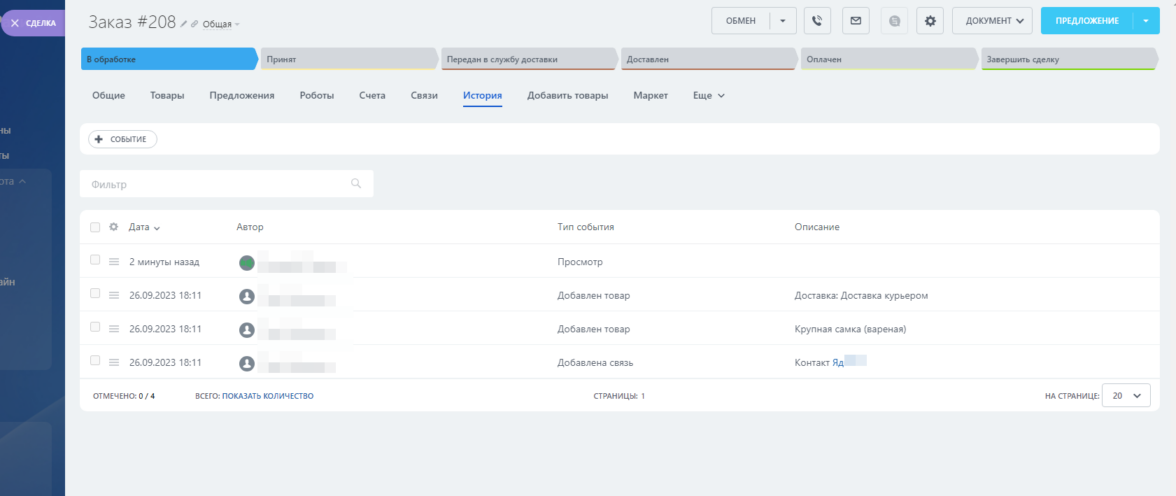Click the envelope email icon
Screen dimensions: 1176x496
pos(854,20)
